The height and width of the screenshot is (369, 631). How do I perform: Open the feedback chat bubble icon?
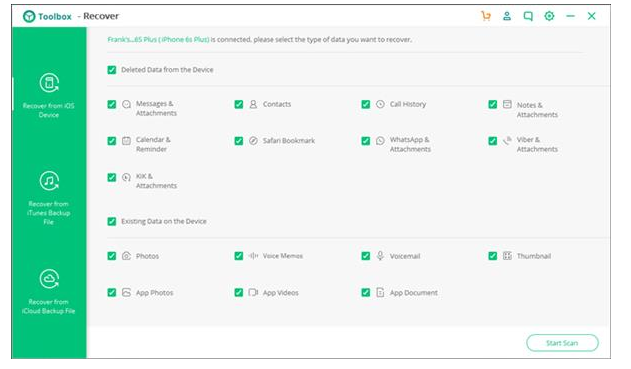tap(528, 16)
